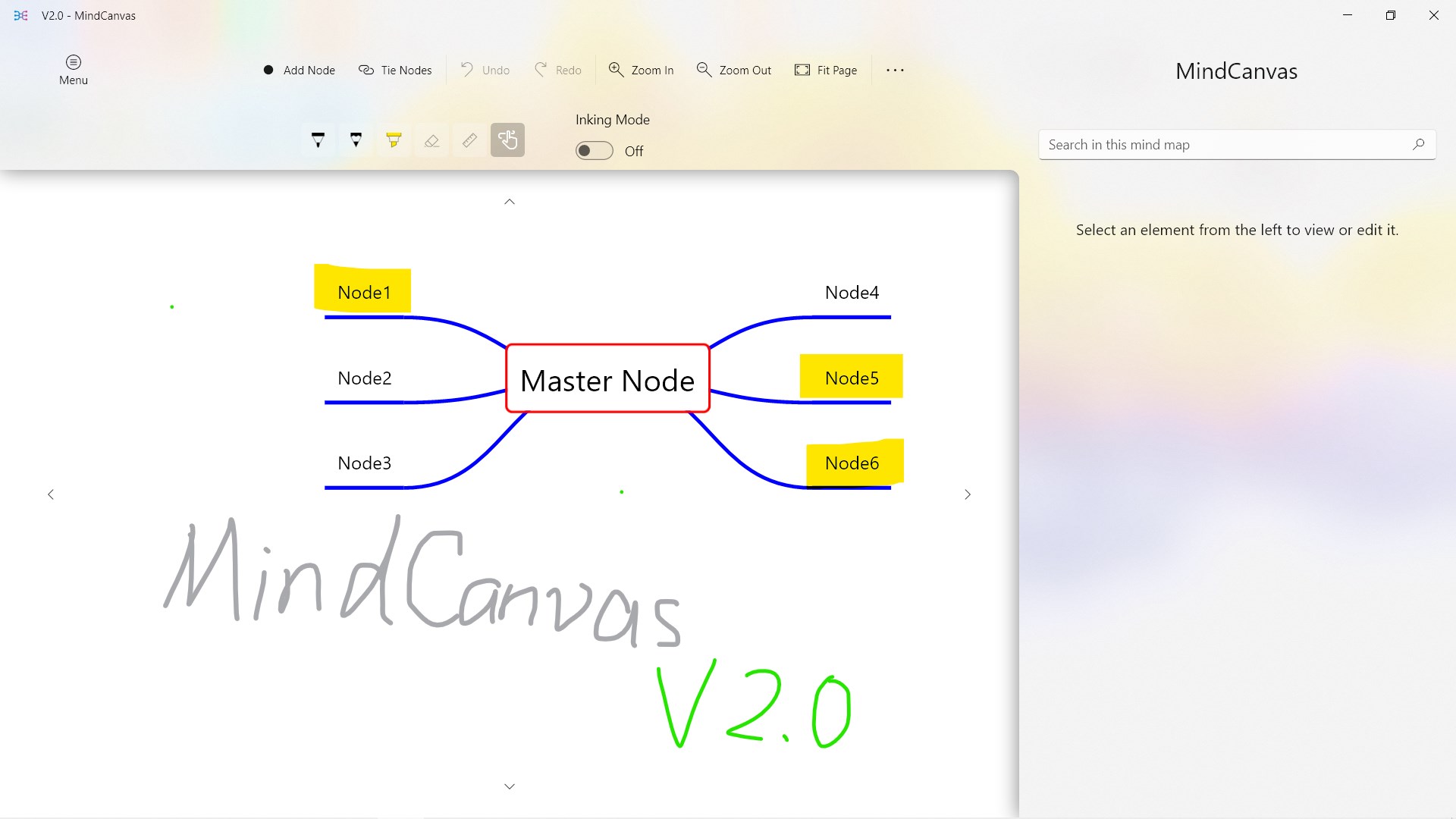Screen dimensions: 1456x819
Task: Click Zoom In in the toolbar
Action: (641, 70)
